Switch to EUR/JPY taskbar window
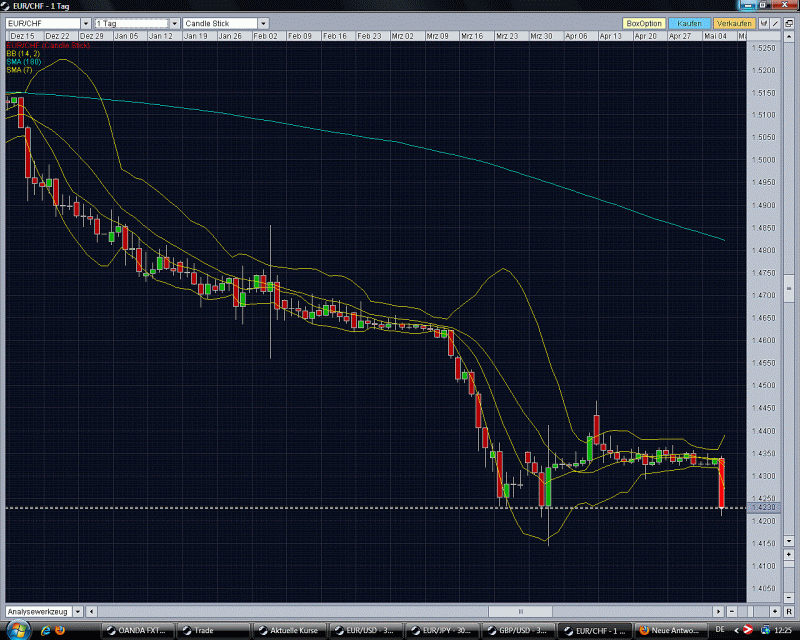Viewport: 800px width, 640px height. [442, 631]
